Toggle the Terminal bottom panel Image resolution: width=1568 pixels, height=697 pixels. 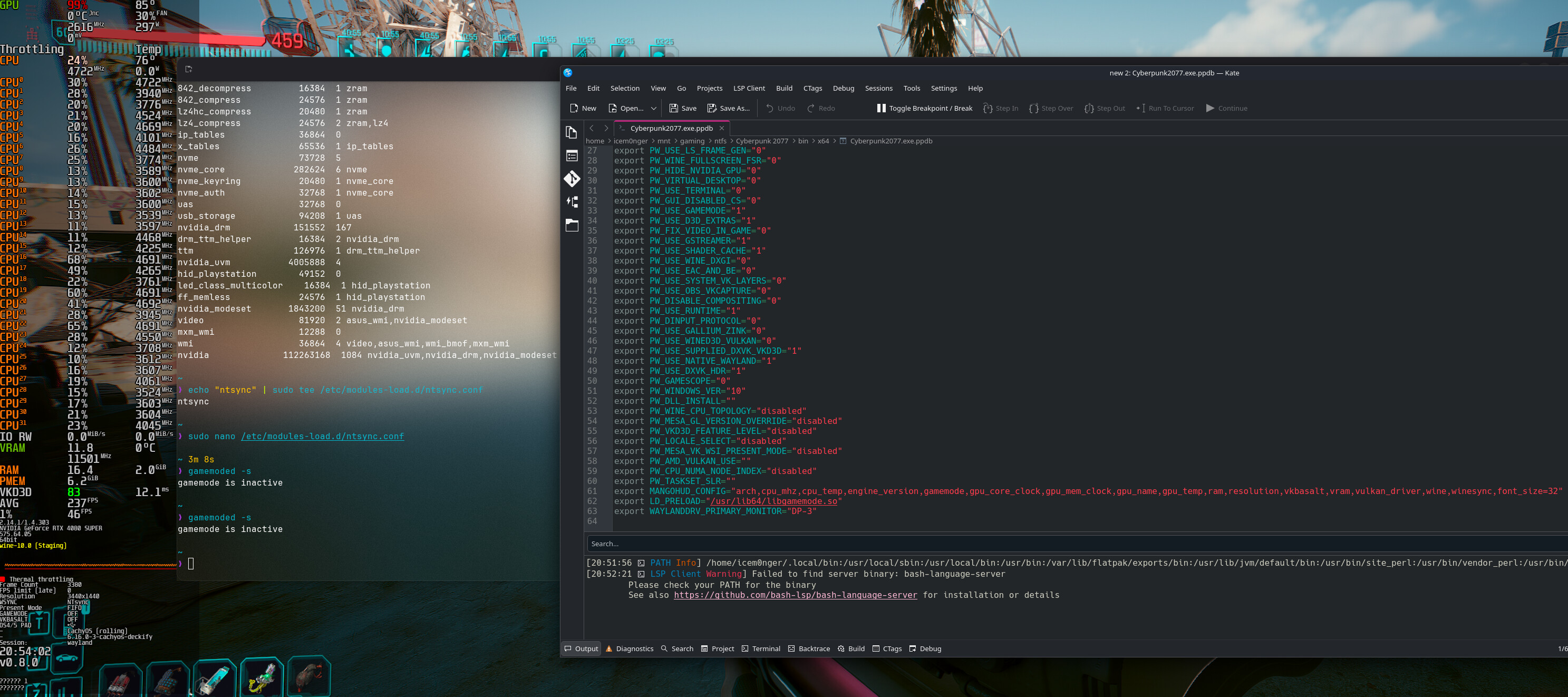(760, 648)
